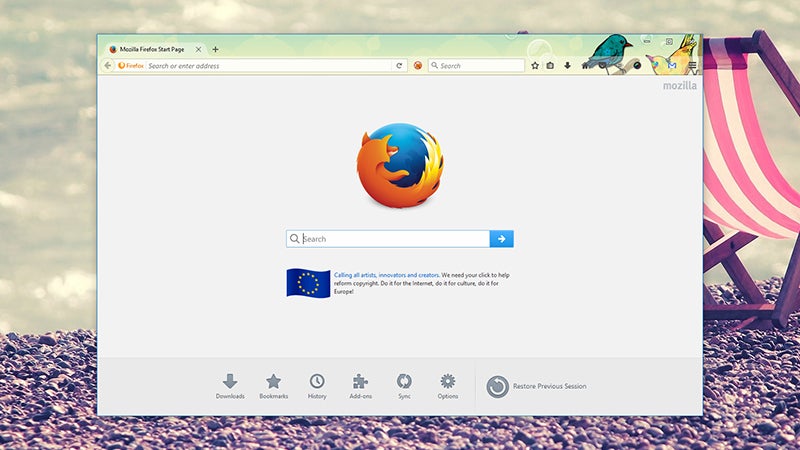This screenshot has height=450, width=800.
Task: Minimize the Firefox window
Action: [647, 41]
